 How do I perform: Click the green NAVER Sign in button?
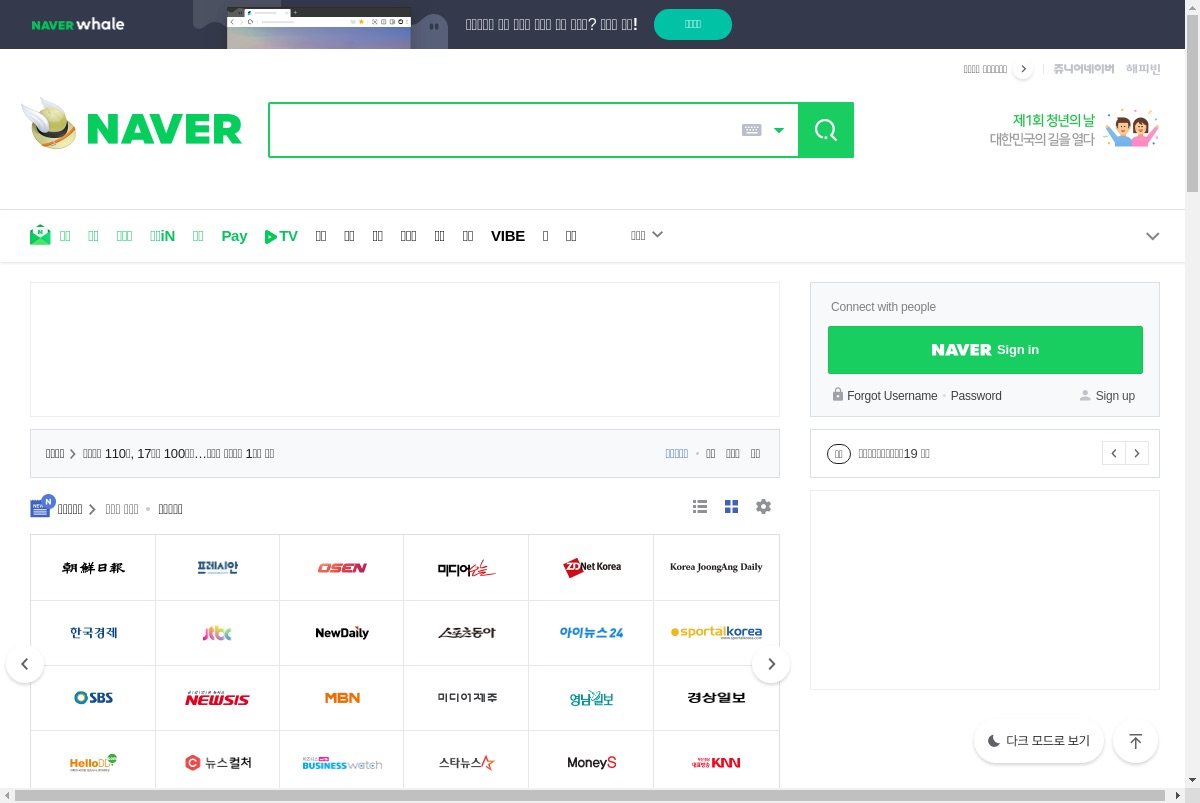point(985,350)
